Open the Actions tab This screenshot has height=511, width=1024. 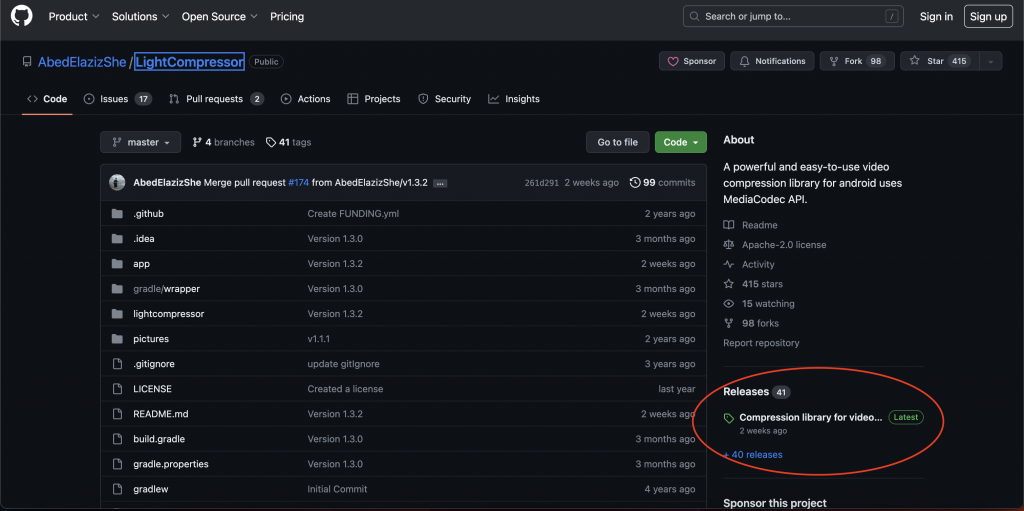click(x=306, y=99)
